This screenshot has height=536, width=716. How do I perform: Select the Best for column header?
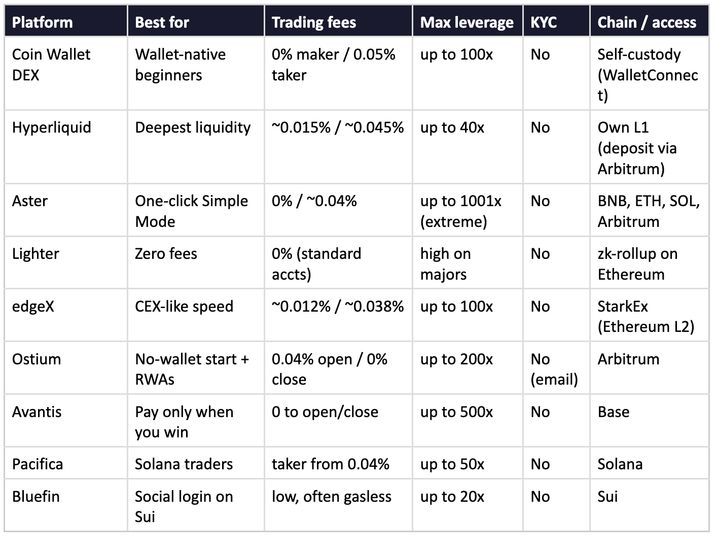click(196, 21)
